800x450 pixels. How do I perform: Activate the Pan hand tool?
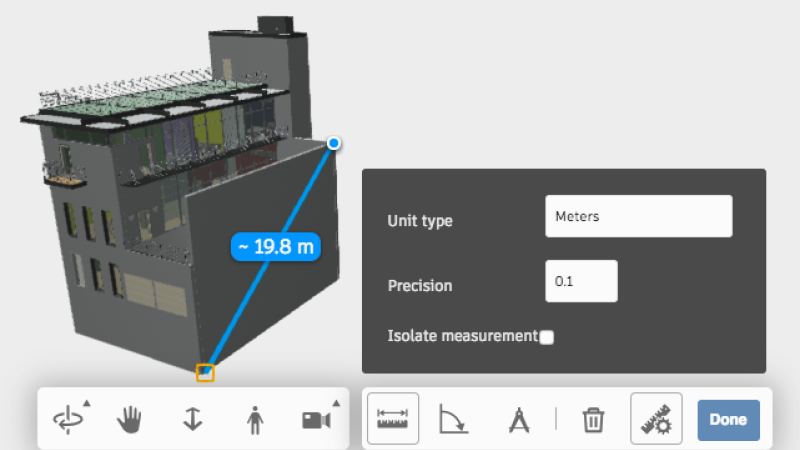point(130,419)
